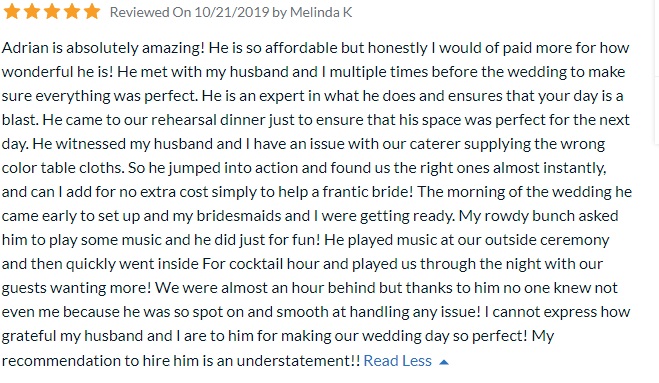Click the up caret beside Read Less

pyautogui.click(x=444, y=362)
